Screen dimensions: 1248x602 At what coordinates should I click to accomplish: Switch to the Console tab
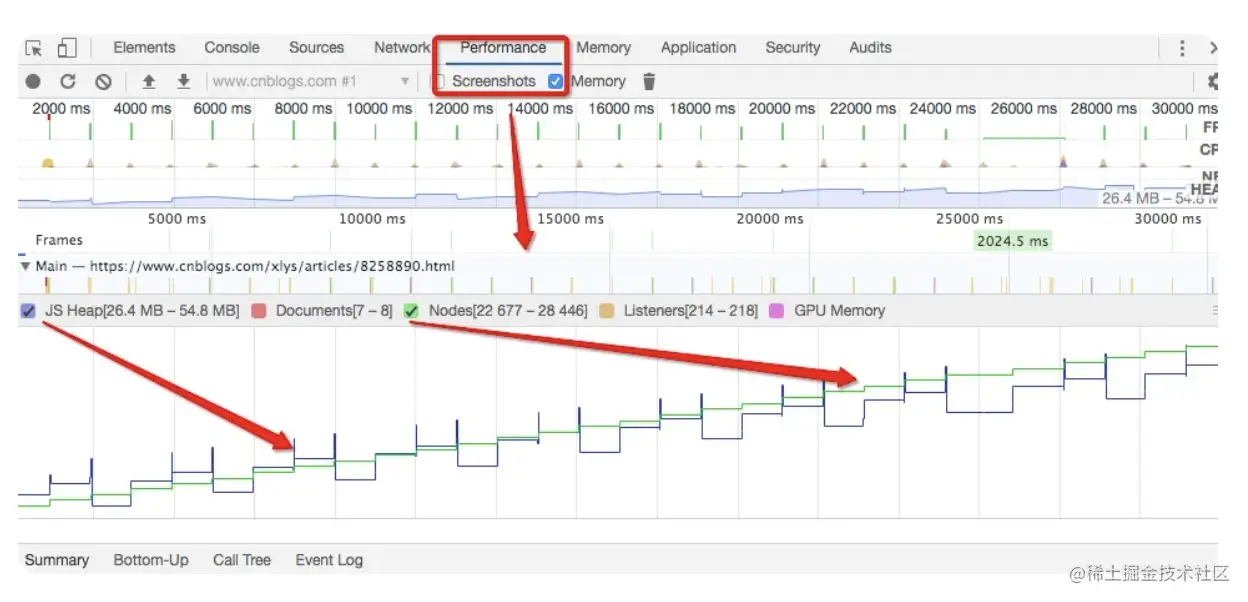[x=232, y=48]
